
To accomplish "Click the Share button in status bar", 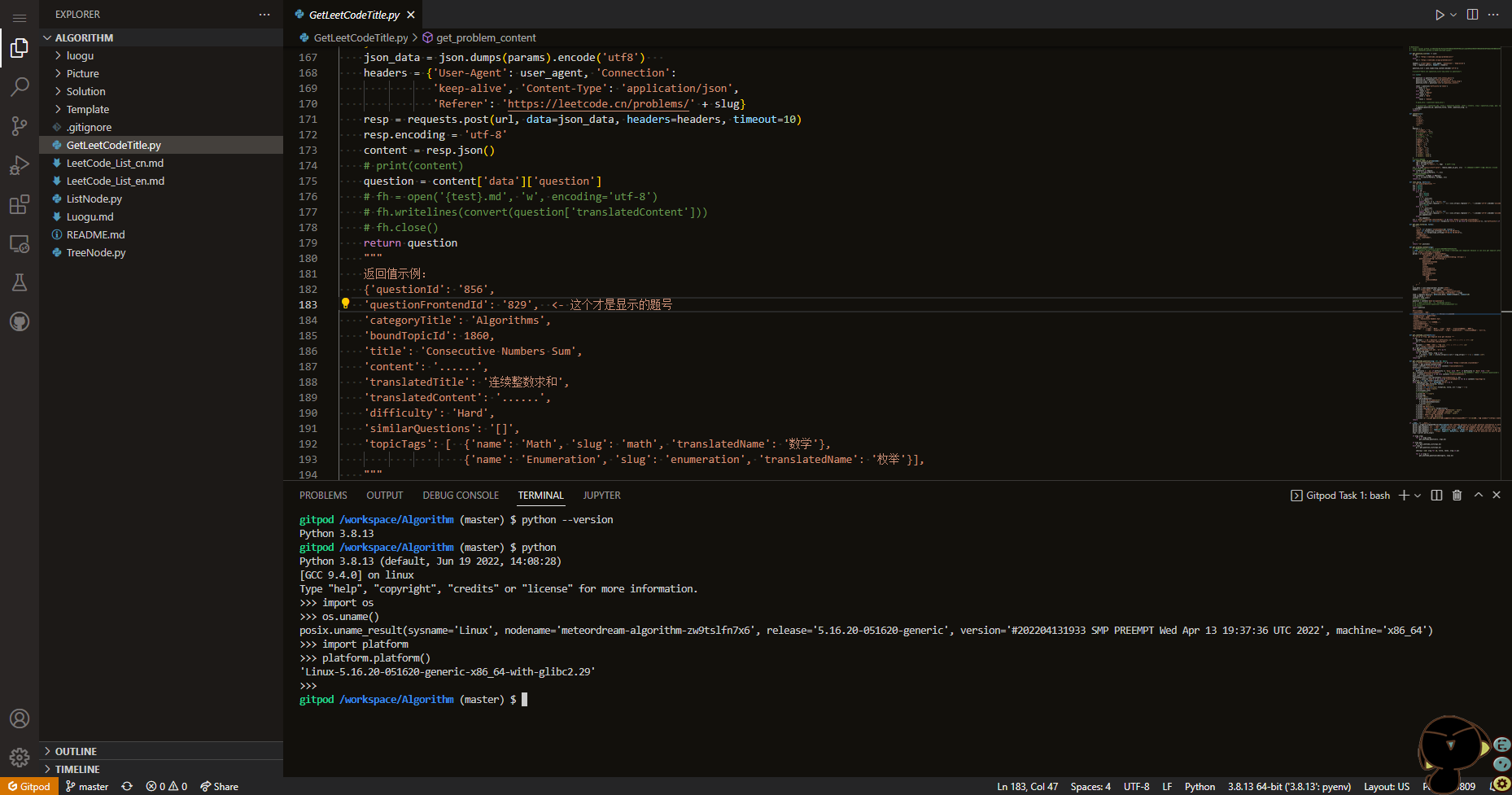I will pos(220,786).
